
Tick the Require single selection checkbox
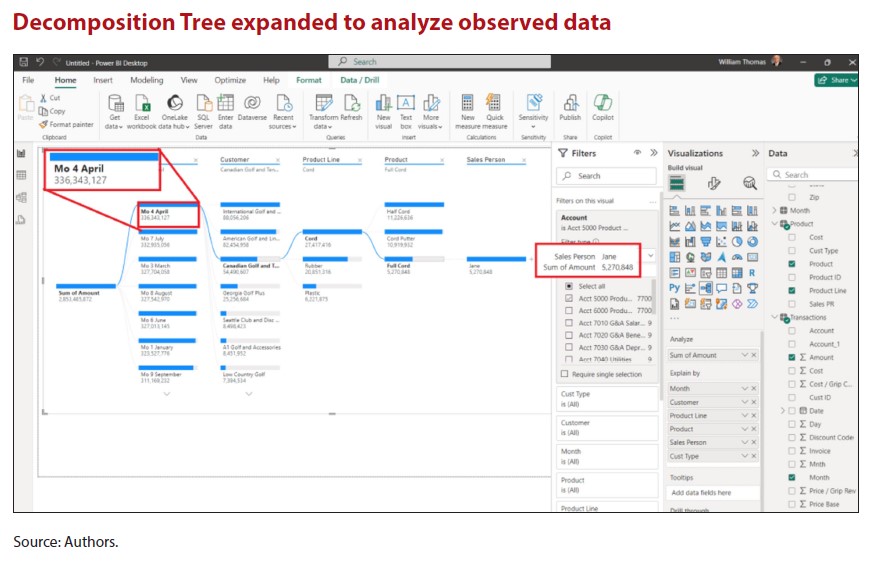[565, 374]
